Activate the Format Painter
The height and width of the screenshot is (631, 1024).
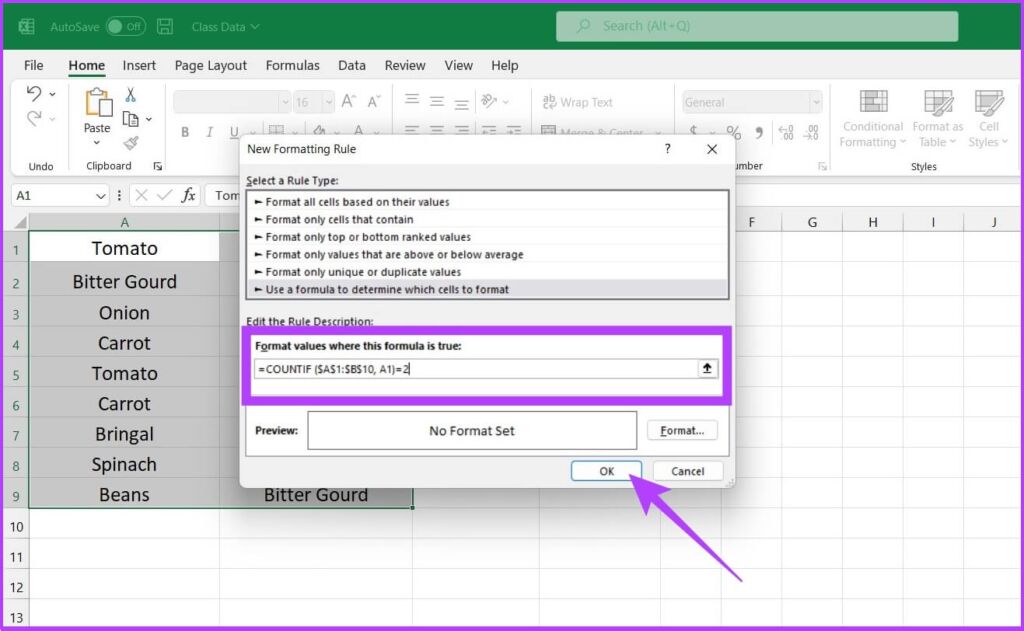click(x=131, y=145)
